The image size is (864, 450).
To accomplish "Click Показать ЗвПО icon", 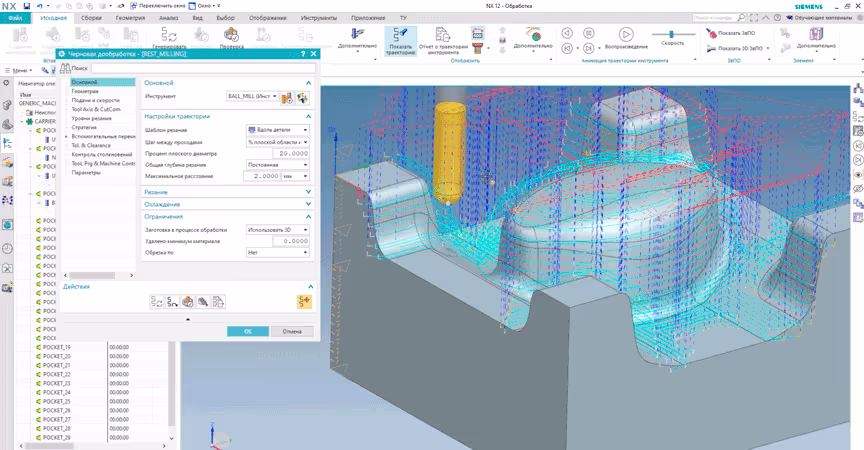I will click(711, 34).
